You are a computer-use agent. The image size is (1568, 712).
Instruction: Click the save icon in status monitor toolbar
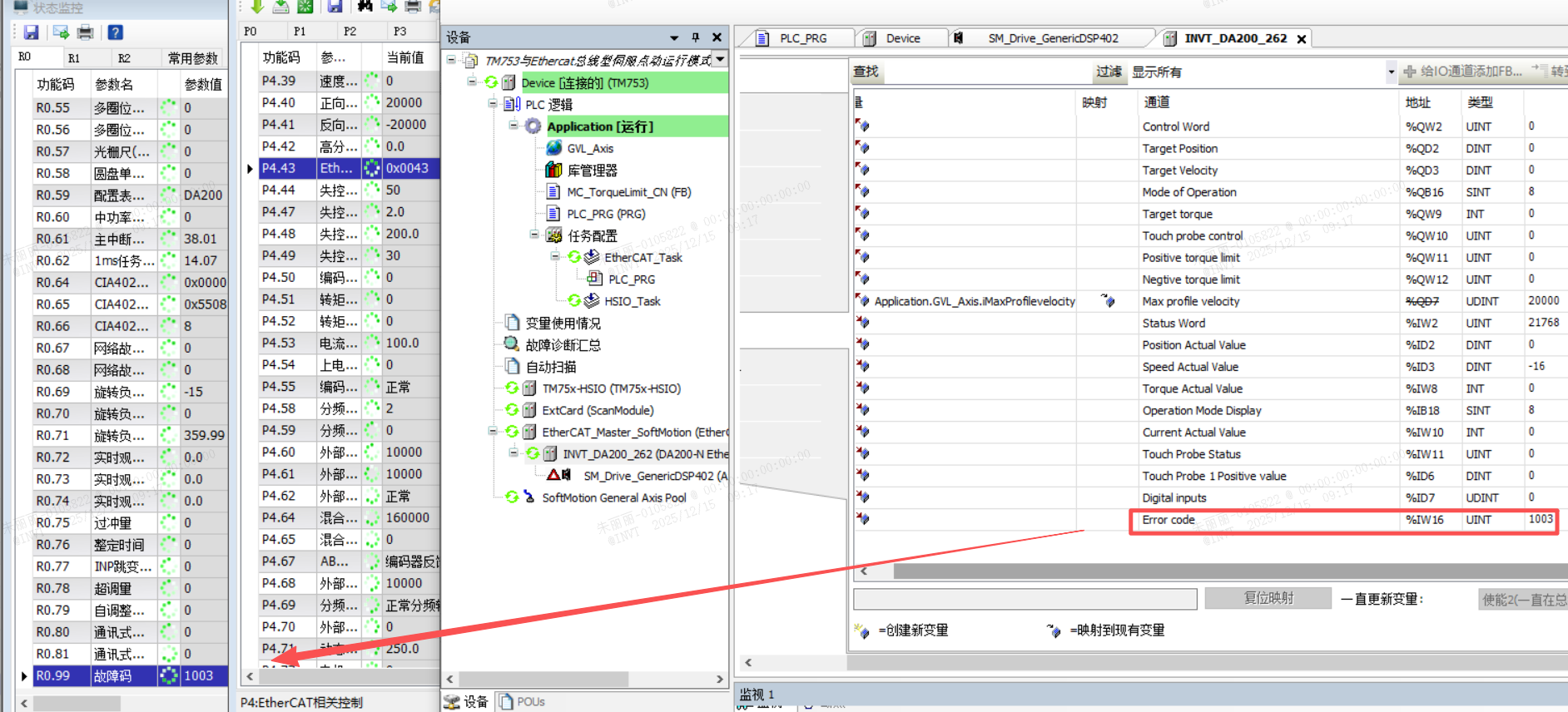[x=32, y=32]
